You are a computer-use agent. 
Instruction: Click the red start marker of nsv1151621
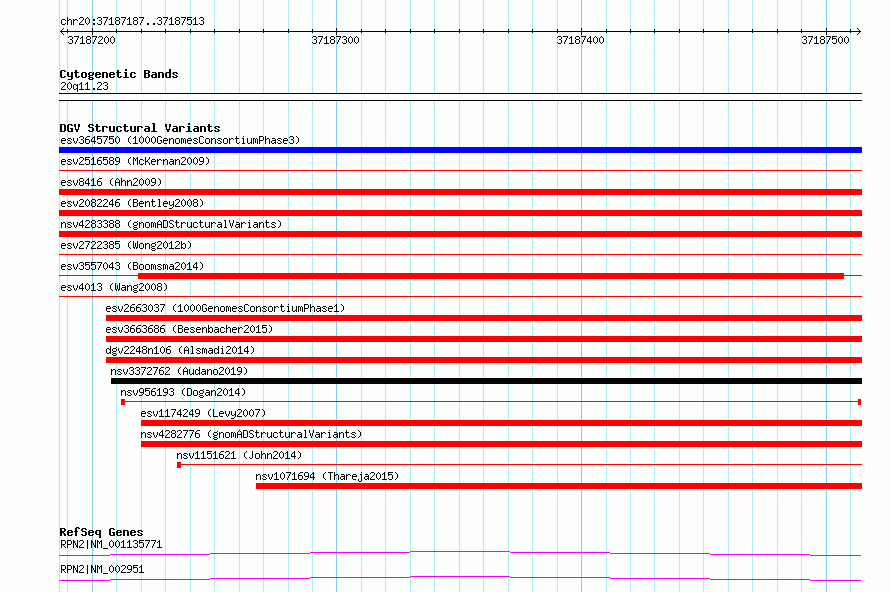(x=179, y=465)
